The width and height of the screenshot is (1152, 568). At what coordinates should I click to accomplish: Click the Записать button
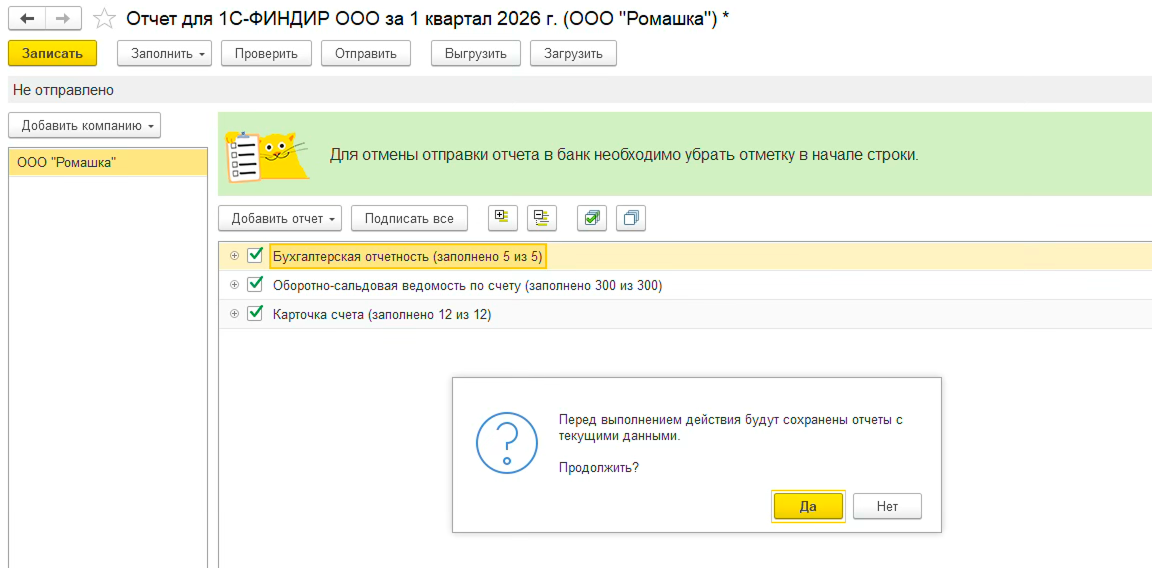[53, 54]
